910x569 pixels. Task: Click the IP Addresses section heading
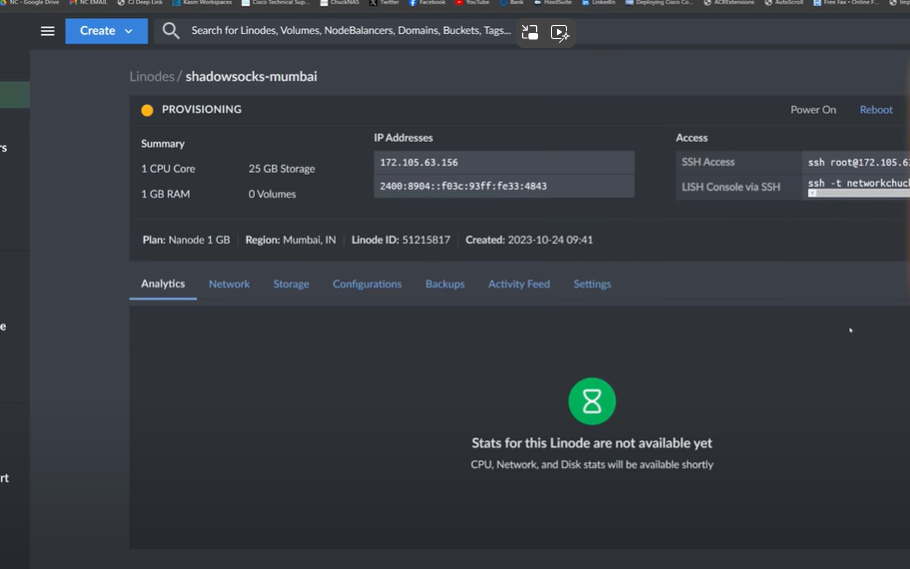coord(403,138)
